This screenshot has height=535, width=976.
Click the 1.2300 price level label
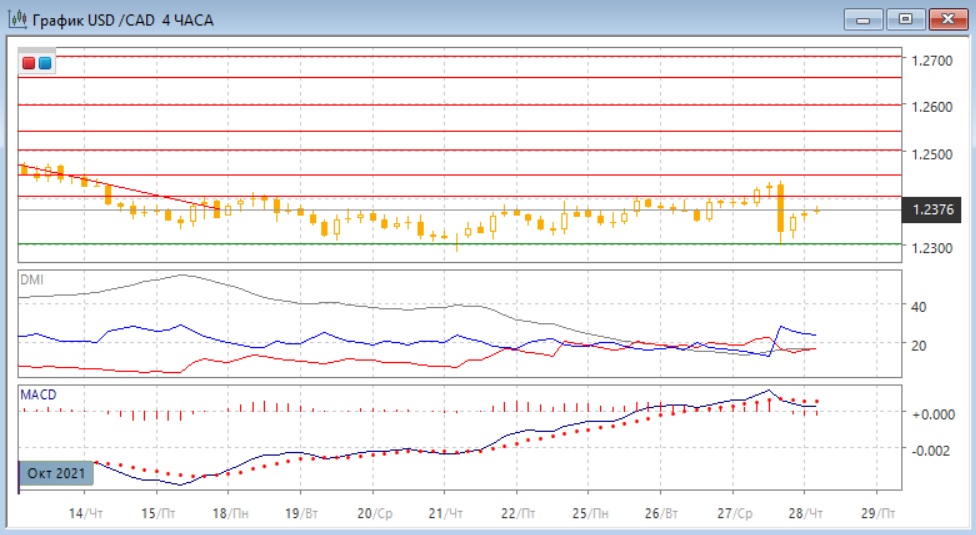pyautogui.click(x=931, y=247)
